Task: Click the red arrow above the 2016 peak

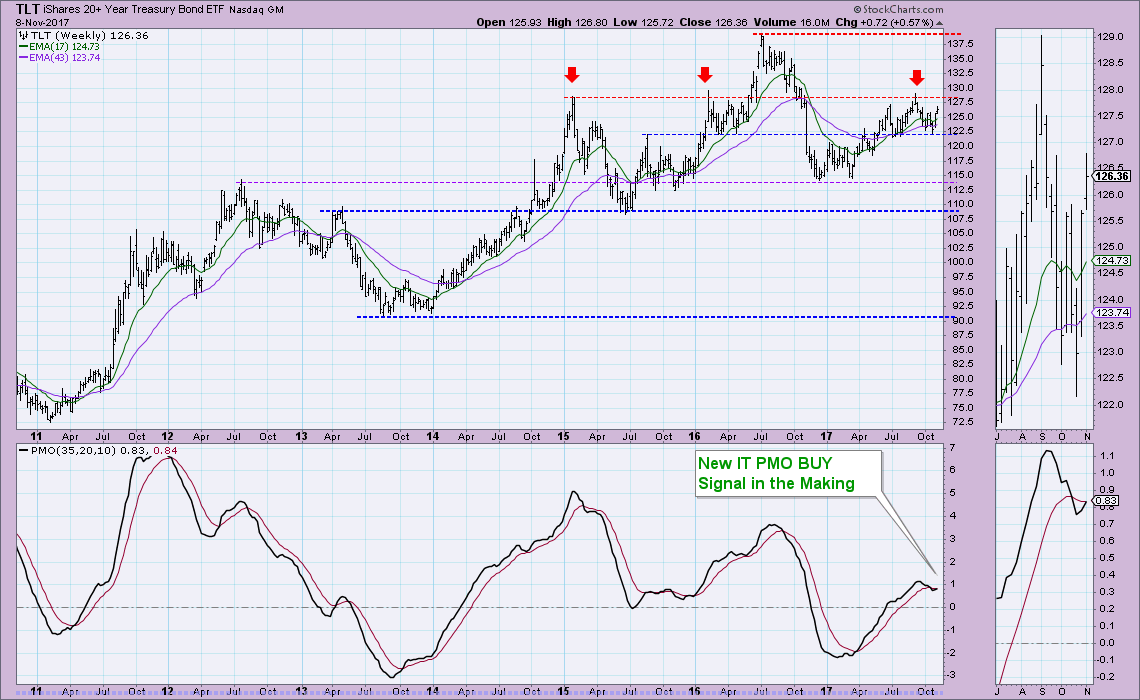Action: [x=705, y=75]
